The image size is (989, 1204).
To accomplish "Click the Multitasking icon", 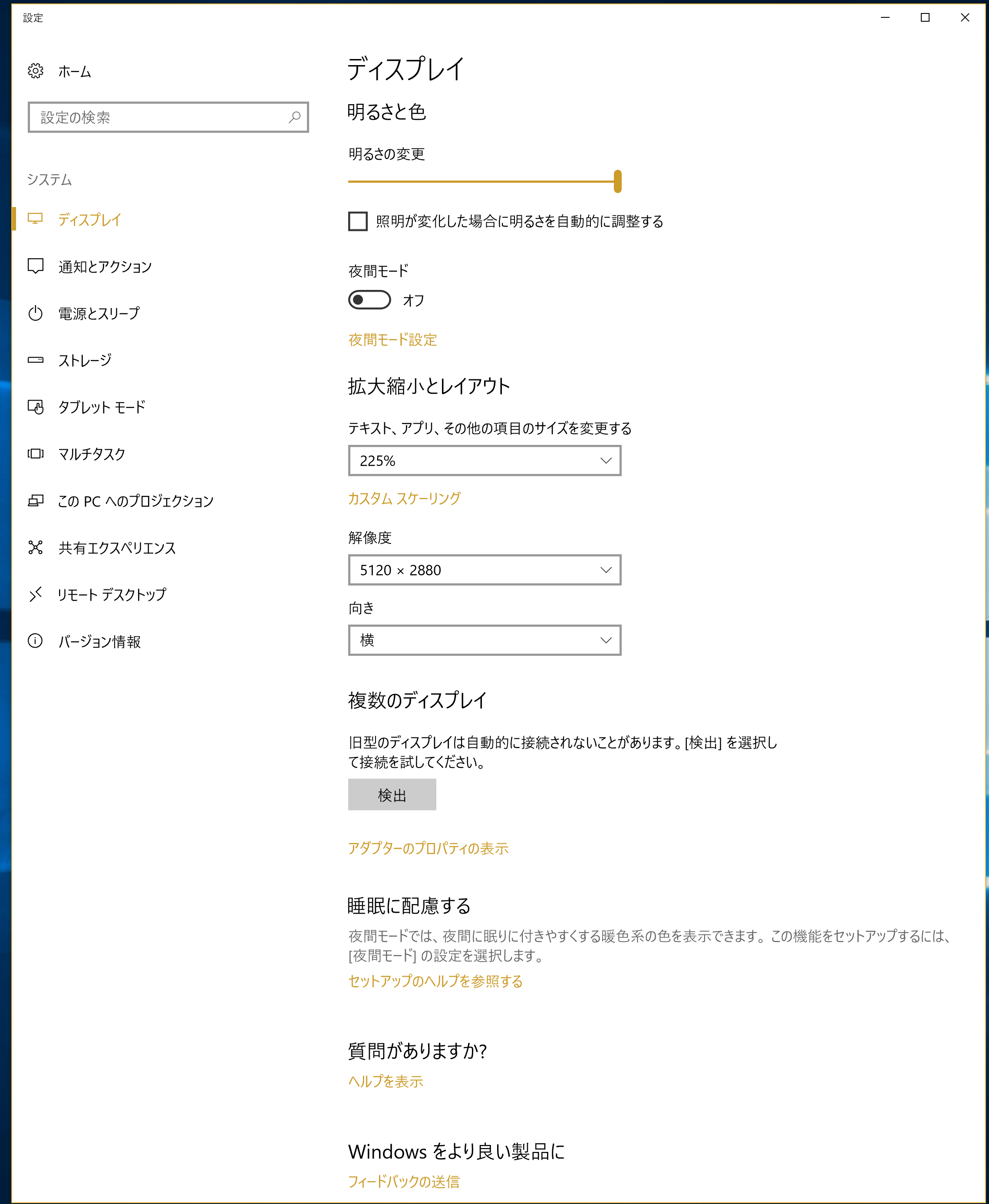I will tap(35, 454).
